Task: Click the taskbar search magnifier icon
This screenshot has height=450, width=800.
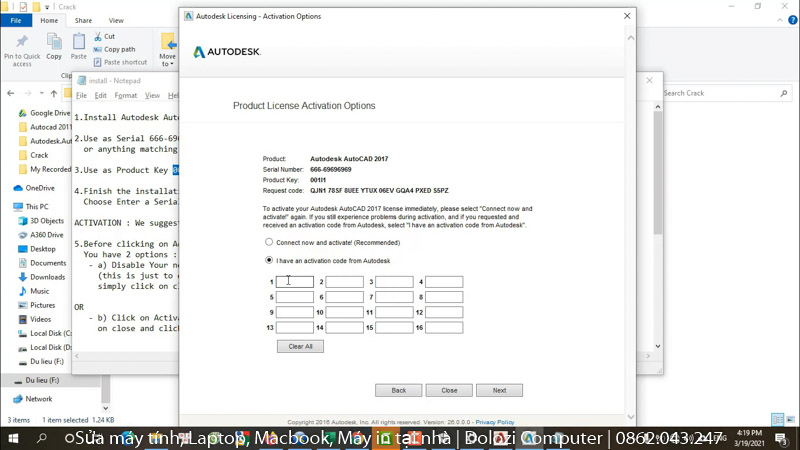Action: pyautogui.click(x=42, y=439)
